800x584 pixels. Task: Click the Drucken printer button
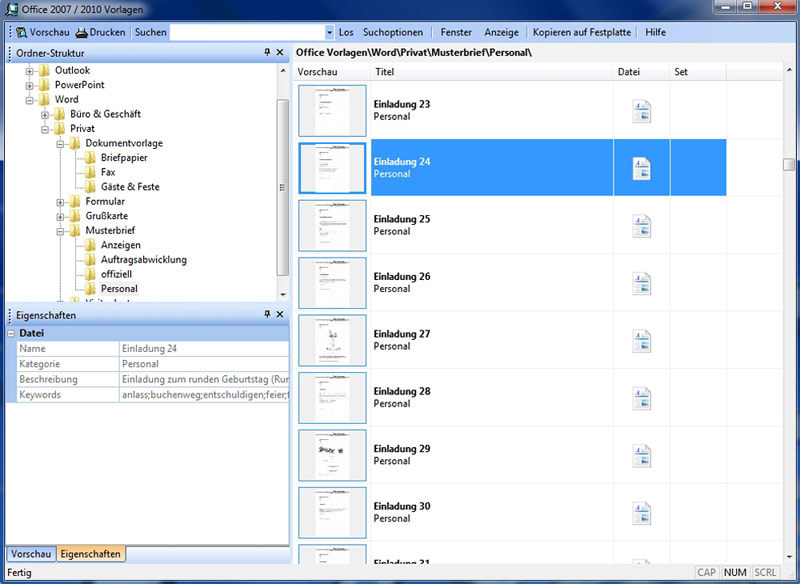point(101,32)
